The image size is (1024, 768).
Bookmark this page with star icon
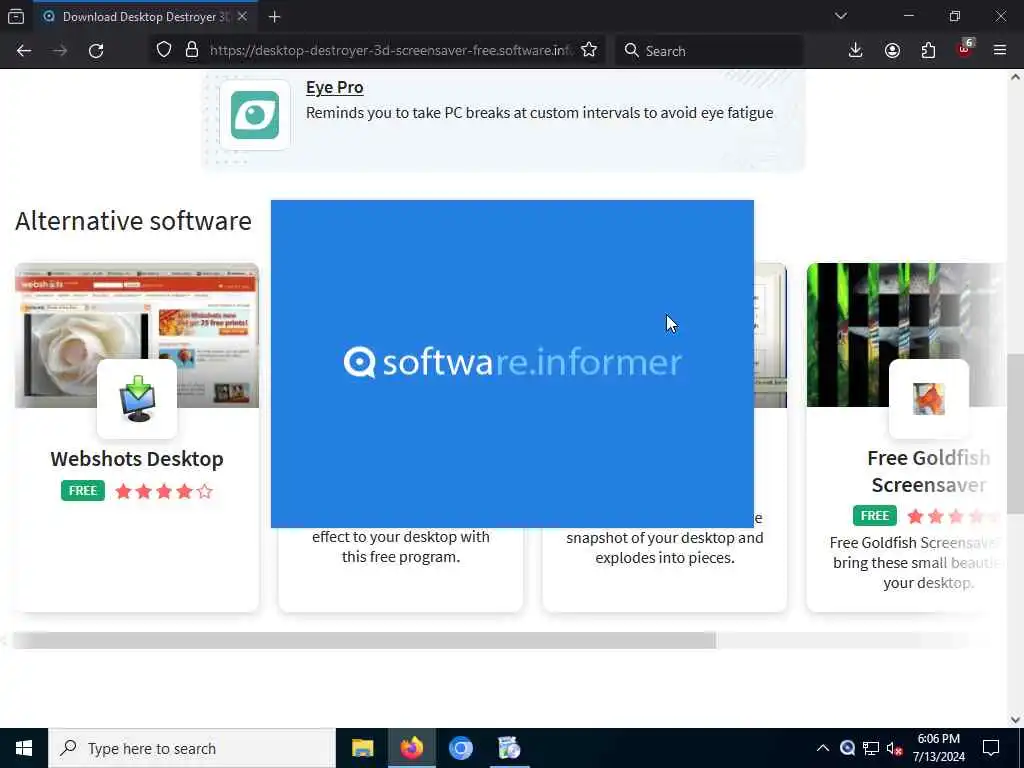pyautogui.click(x=589, y=50)
